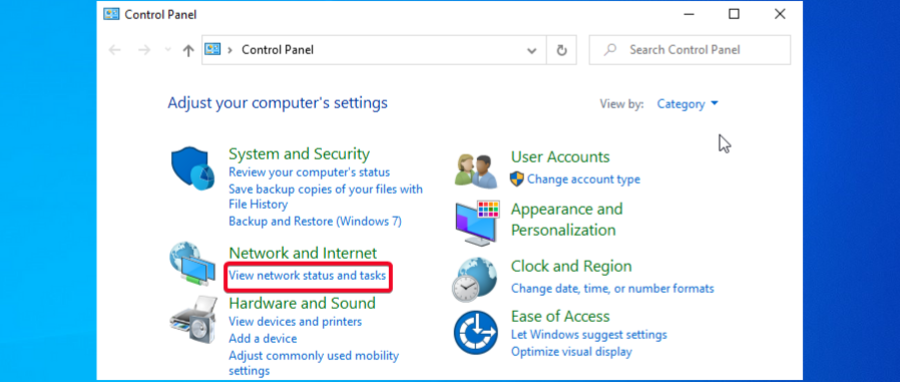Image resolution: width=900 pixels, height=382 pixels.
Task: Refresh the Control Panel view
Action: point(562,50)
